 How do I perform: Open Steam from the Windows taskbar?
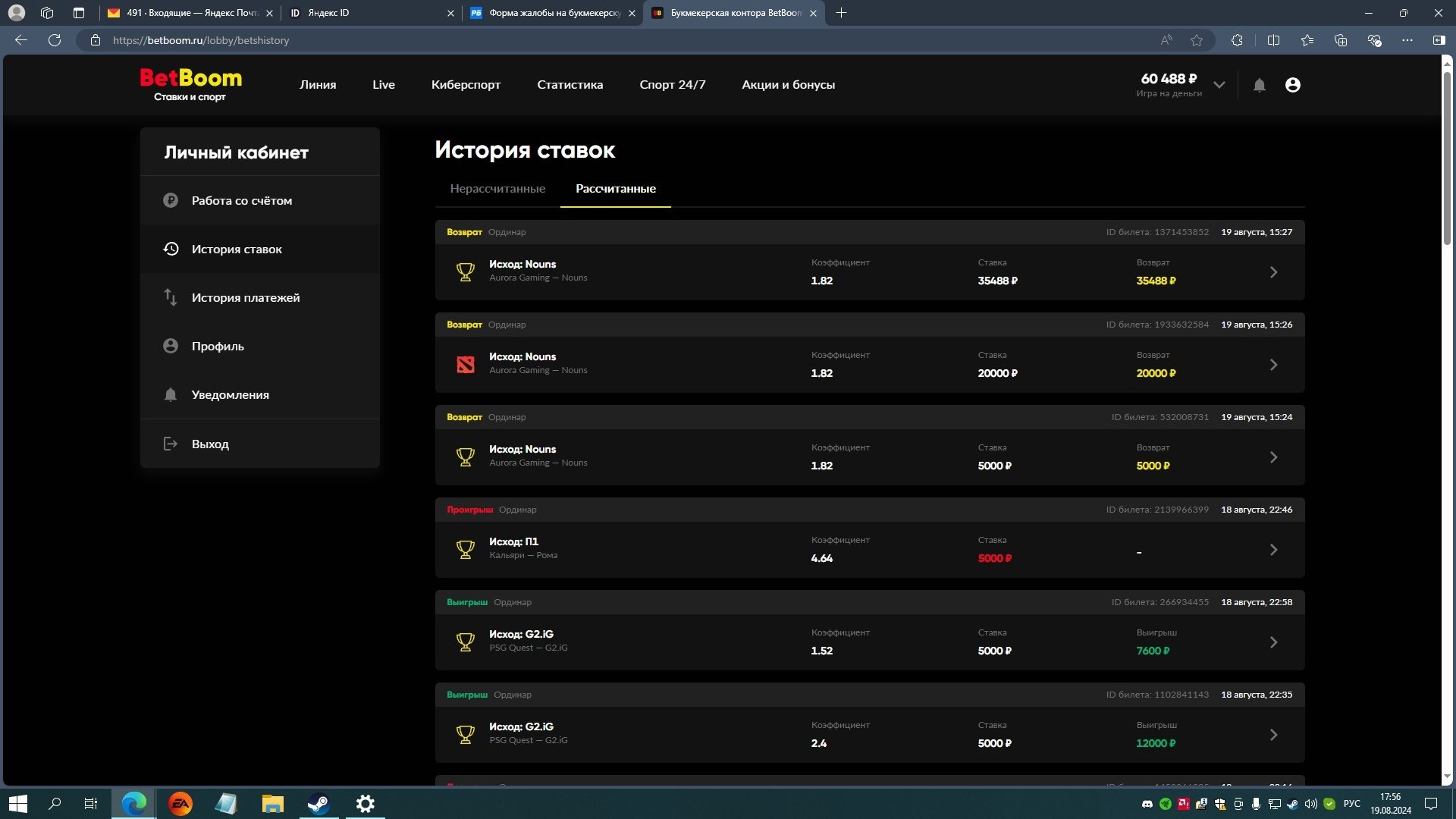[x=318, y=804]
